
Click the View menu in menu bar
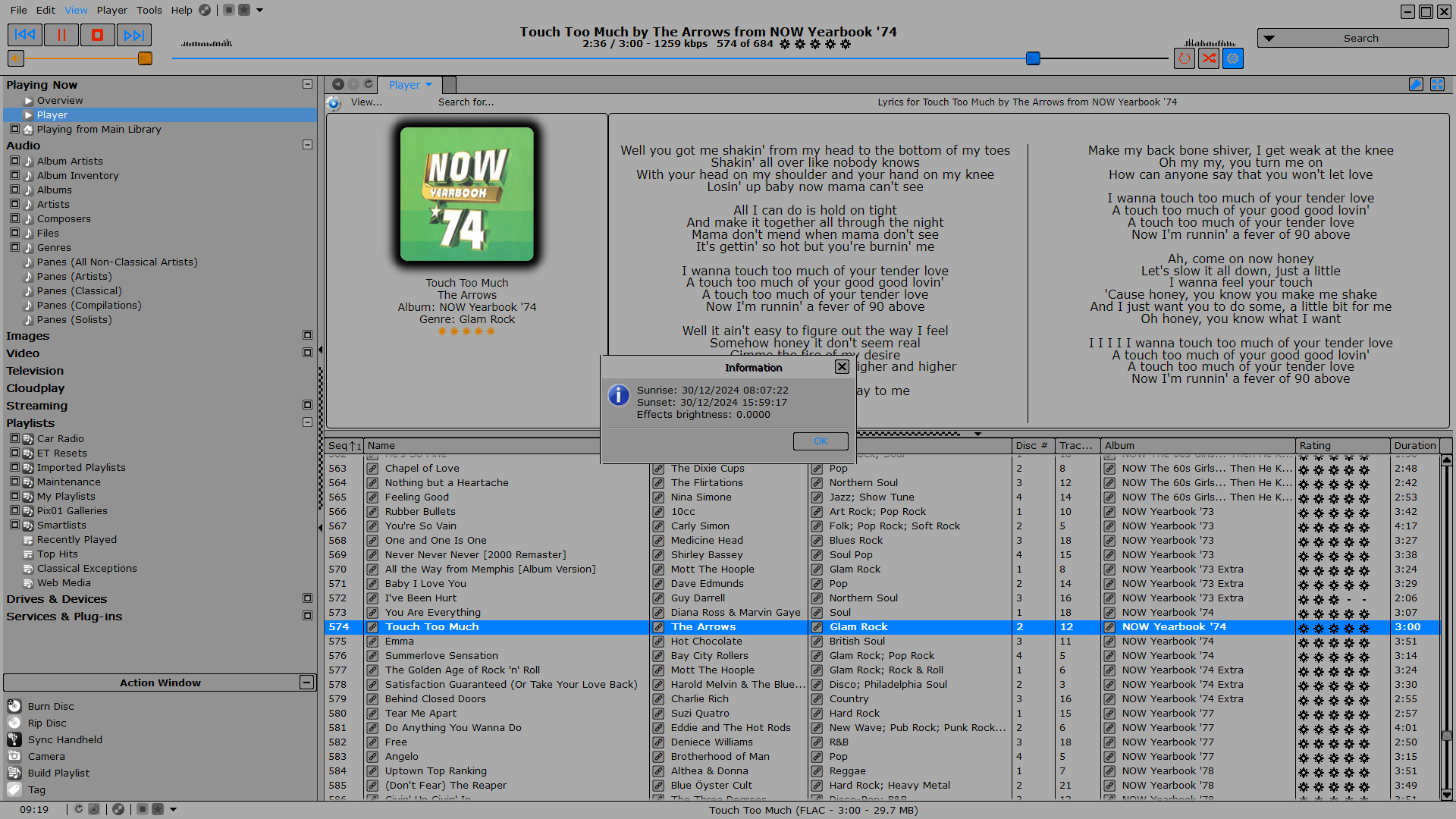coord(76,9)
